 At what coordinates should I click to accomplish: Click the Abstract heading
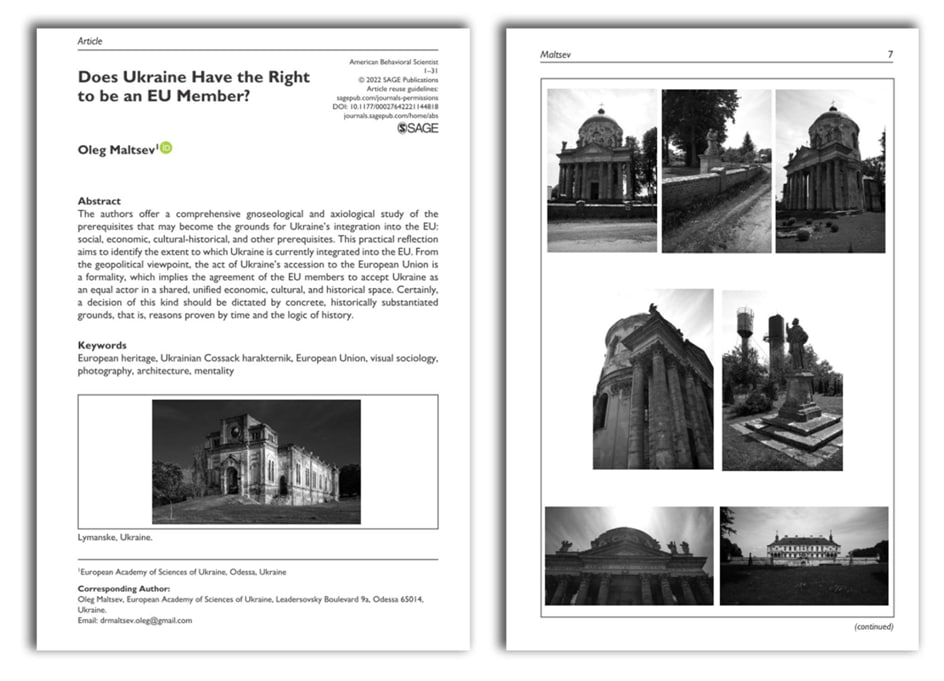coord(99,201)
